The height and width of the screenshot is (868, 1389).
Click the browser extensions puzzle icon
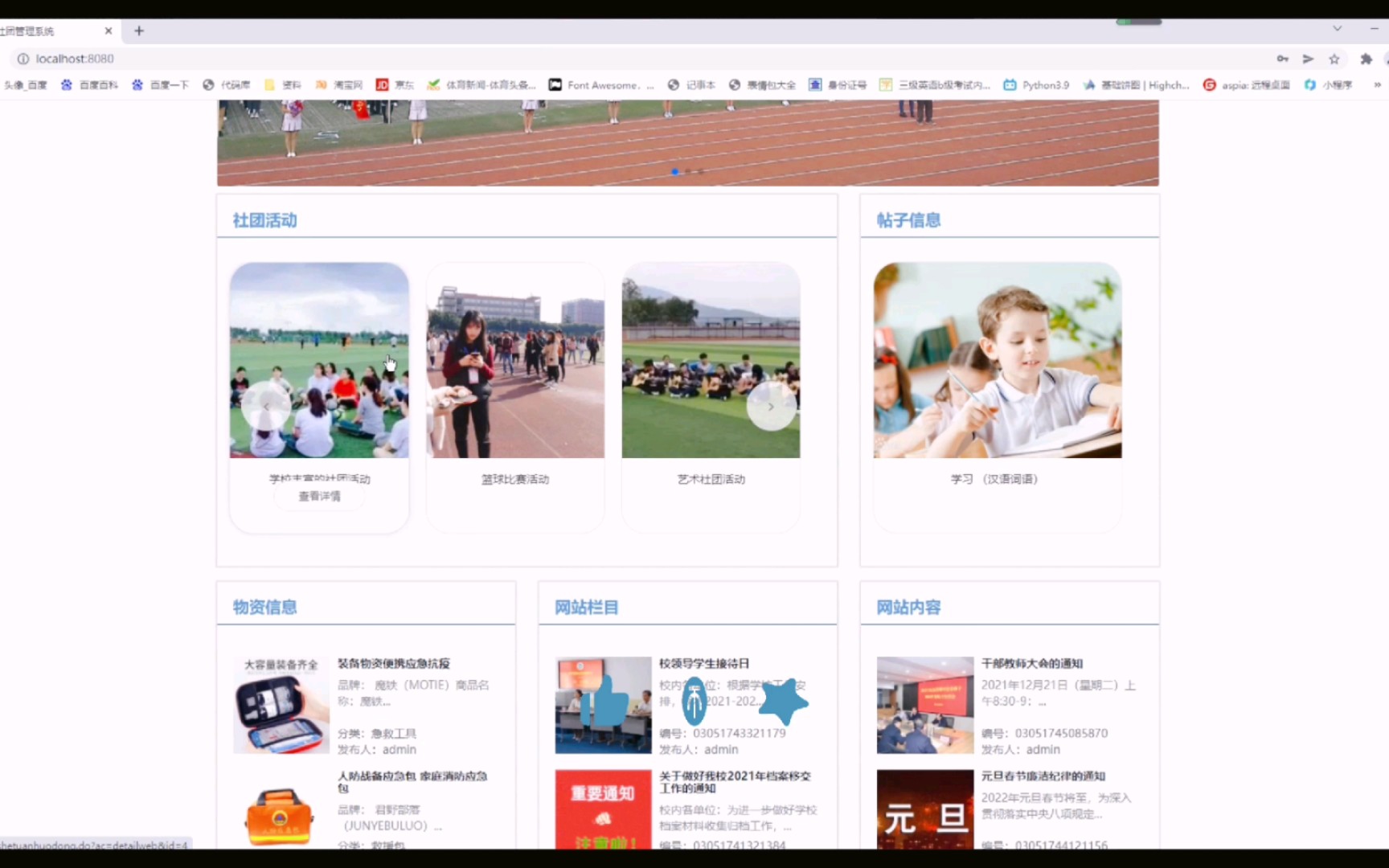coord(1366,59)
